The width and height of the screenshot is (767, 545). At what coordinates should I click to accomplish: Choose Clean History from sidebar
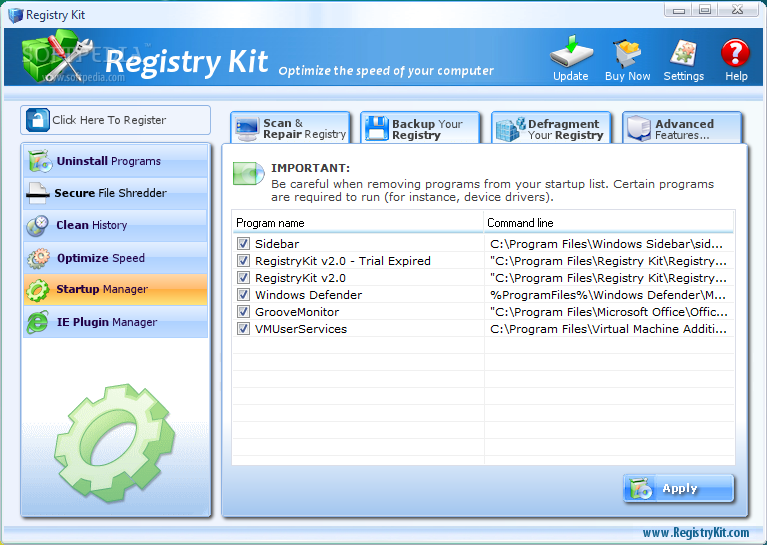click(x=115, y=226)
